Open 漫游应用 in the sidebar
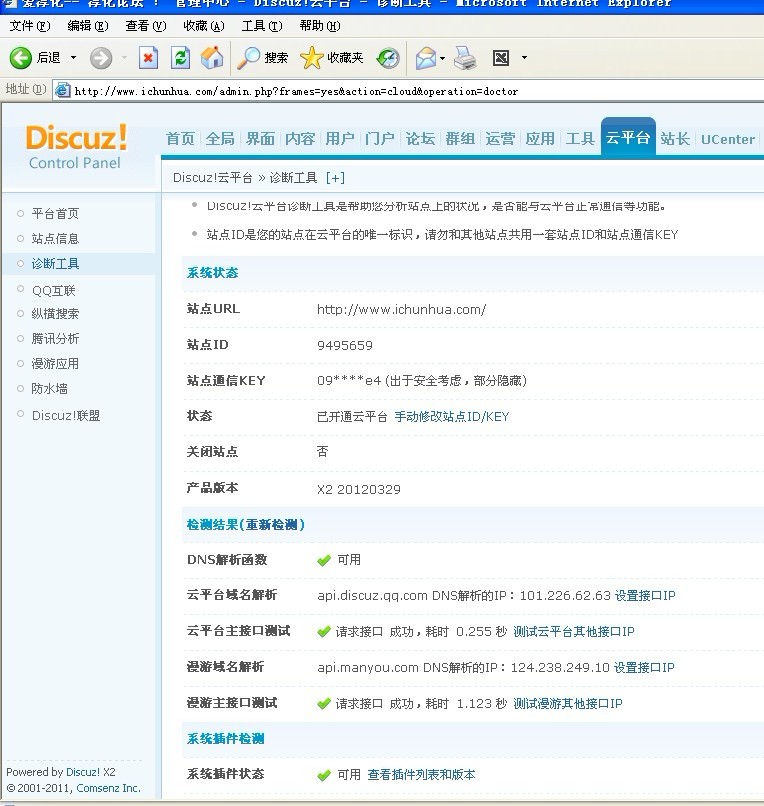The width and height of the screenshot is (764, 806). [x=55, y=363]
